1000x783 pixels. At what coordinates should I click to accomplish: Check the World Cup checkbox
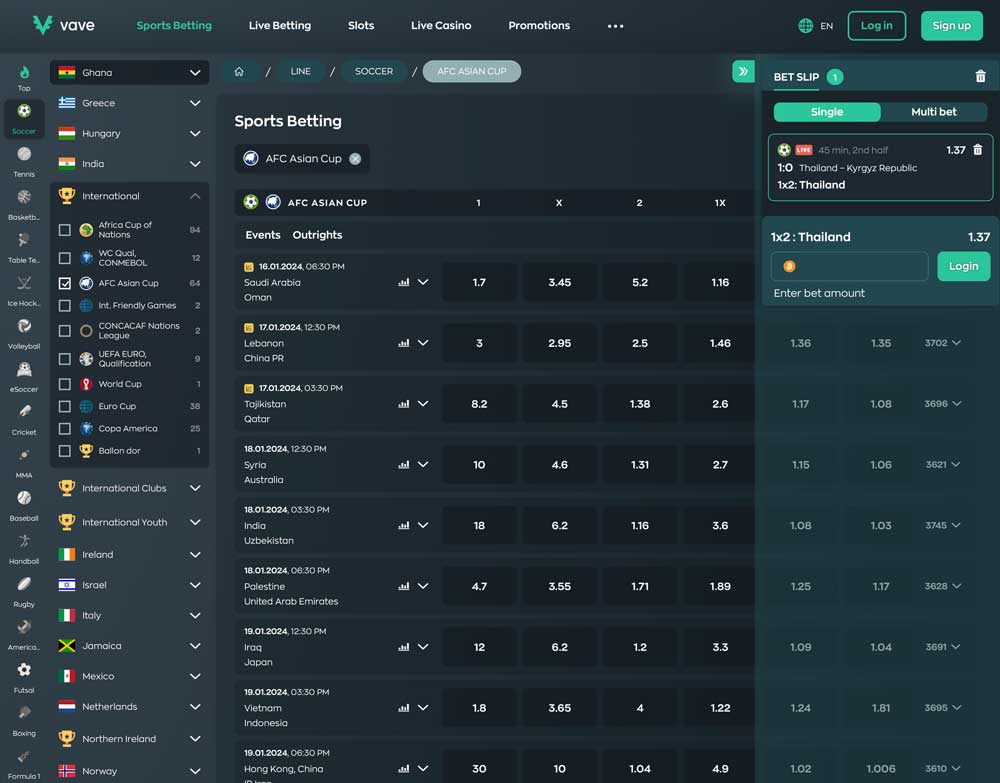click(64, 384)
